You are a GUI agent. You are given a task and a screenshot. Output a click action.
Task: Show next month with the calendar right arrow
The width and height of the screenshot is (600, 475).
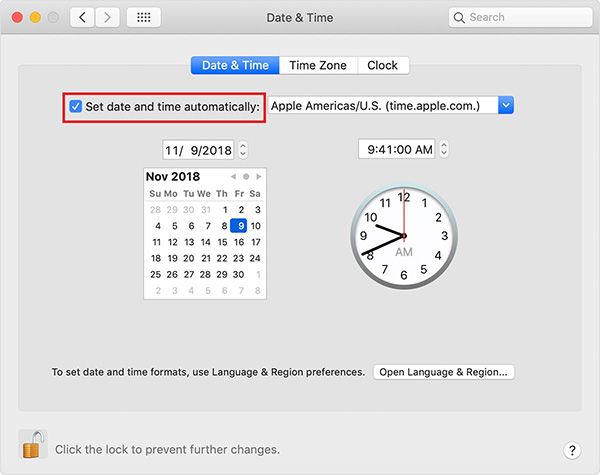[259, 176]
